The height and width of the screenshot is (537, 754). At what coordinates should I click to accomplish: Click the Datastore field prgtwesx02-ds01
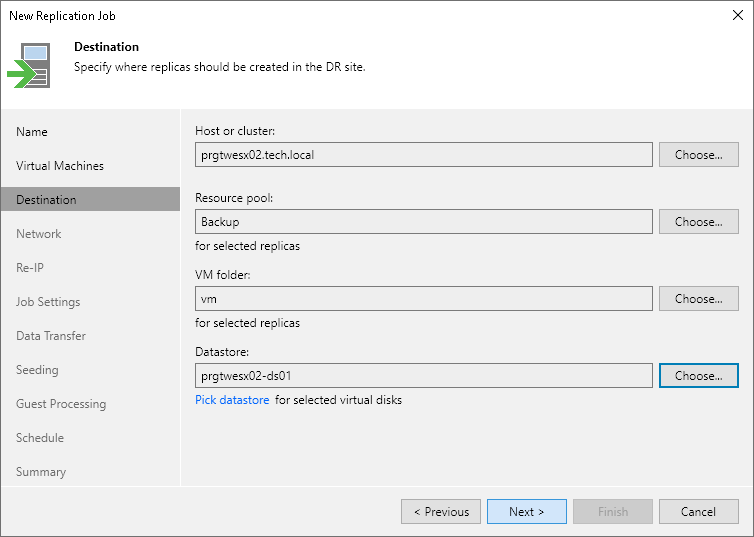point(424,375)
